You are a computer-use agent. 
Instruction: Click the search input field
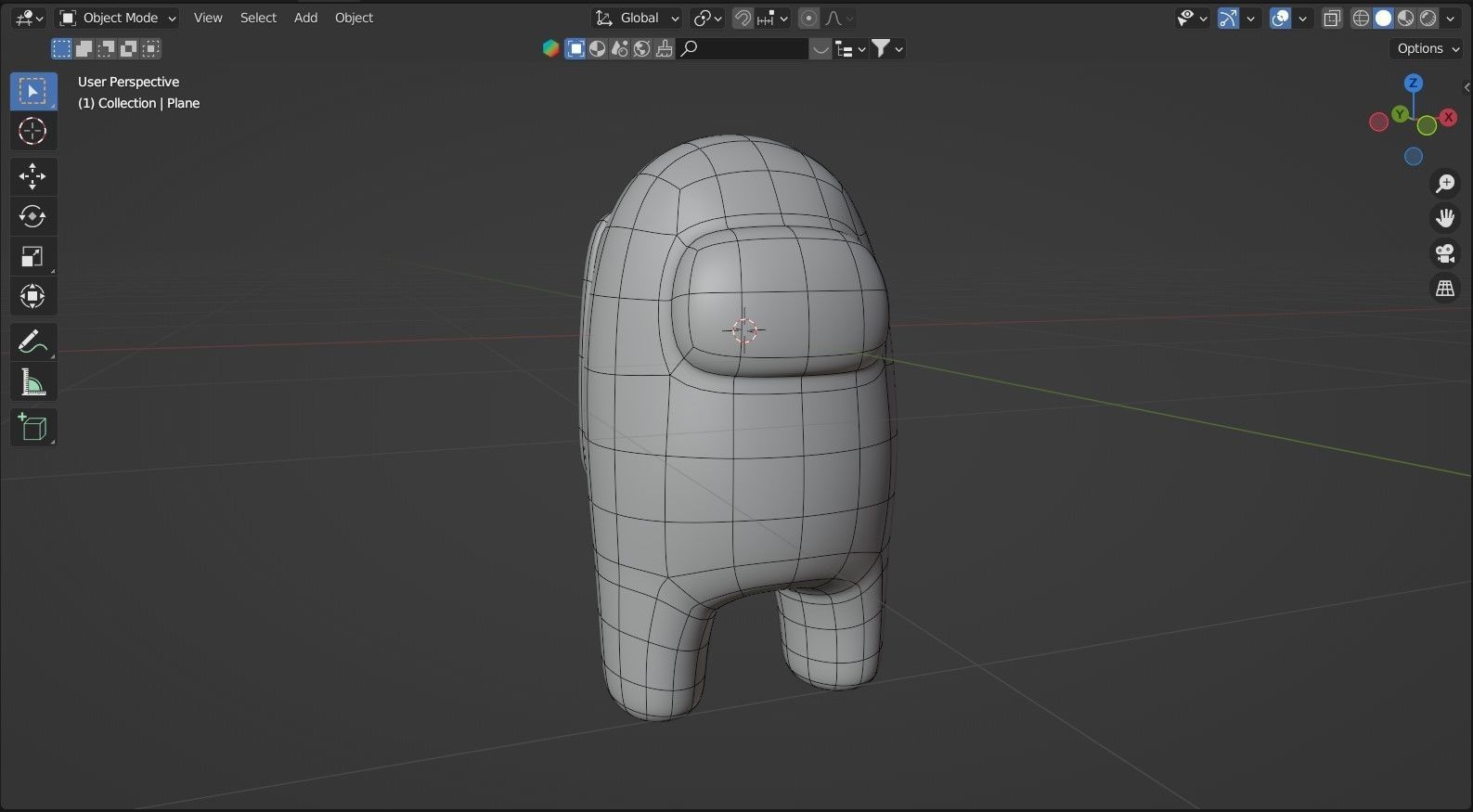(x=743, y=48)
